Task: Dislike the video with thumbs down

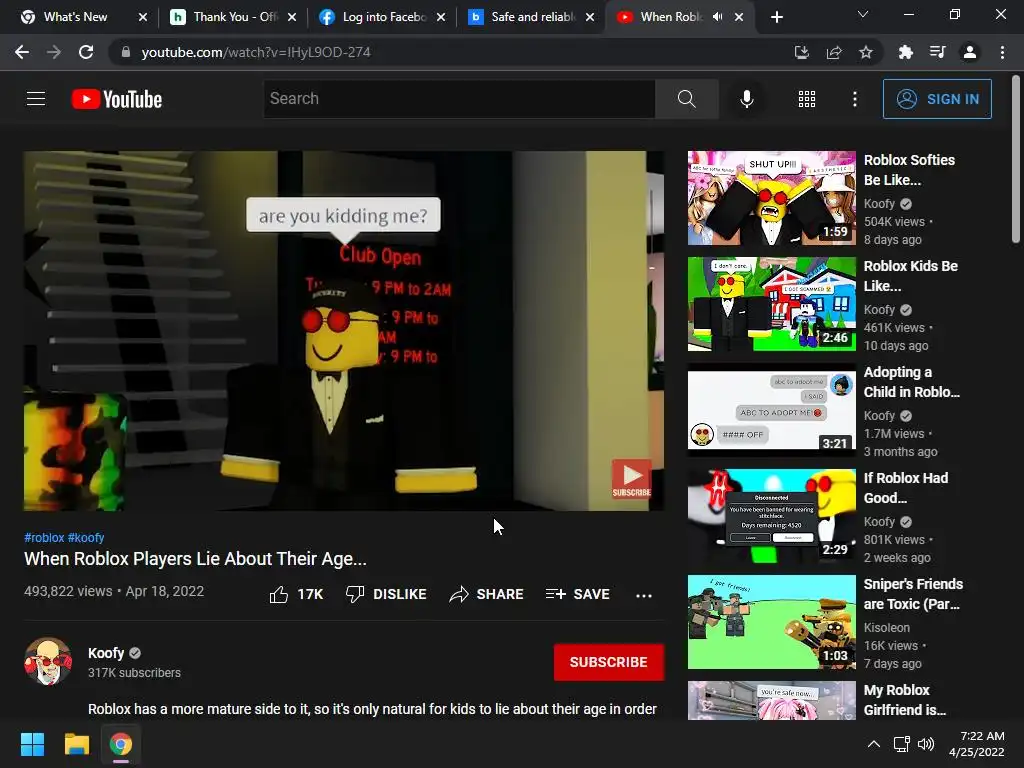Action: [x=386, y=594]
